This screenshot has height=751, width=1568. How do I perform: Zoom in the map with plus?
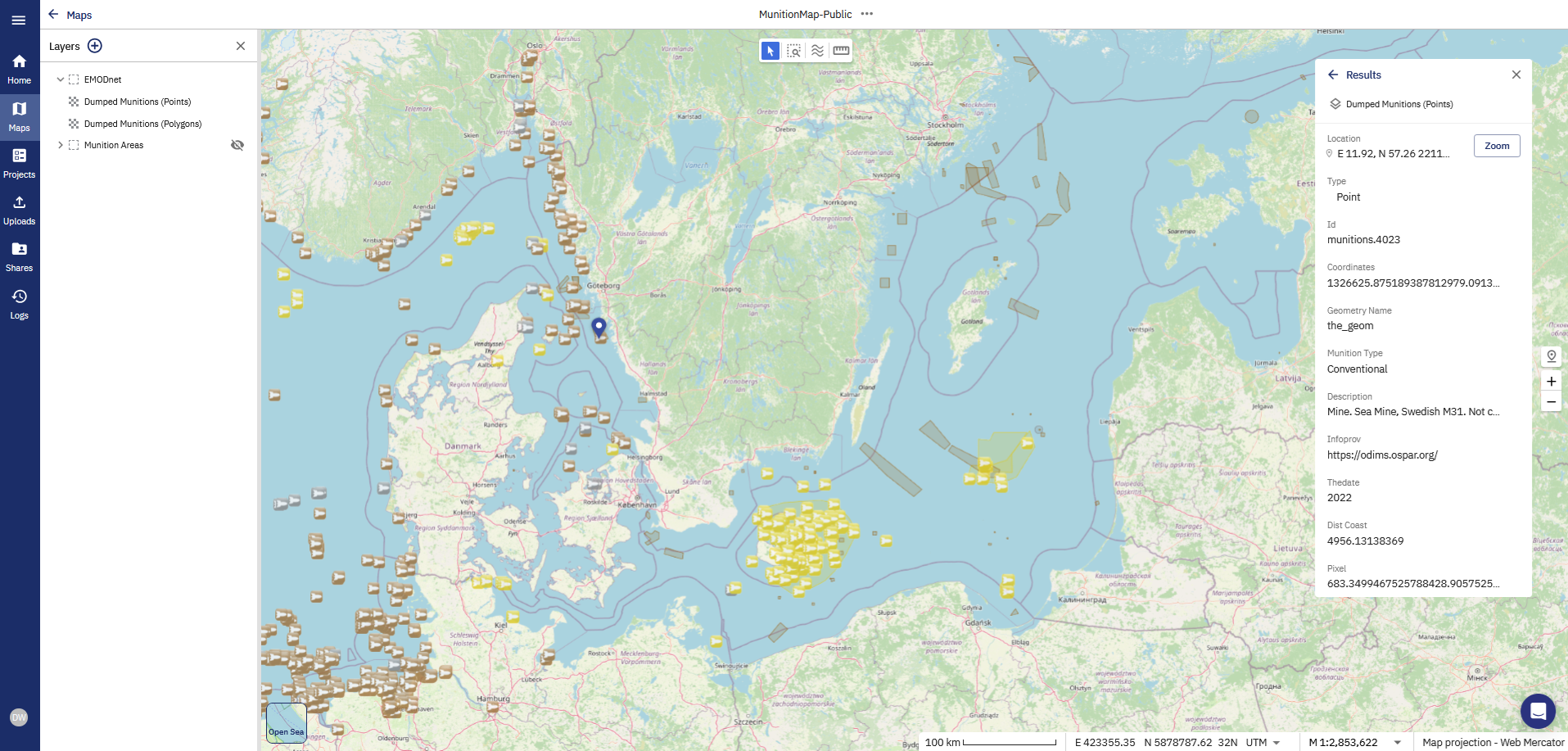pos(1551,382)
